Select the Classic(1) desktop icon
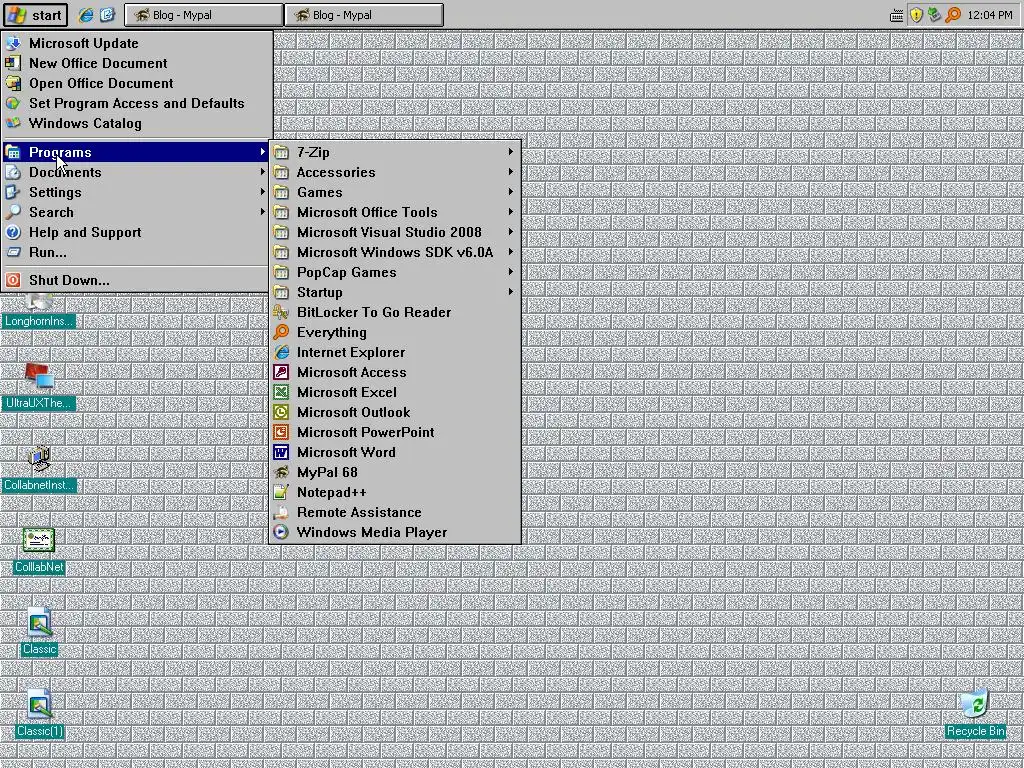 point(39,714)
